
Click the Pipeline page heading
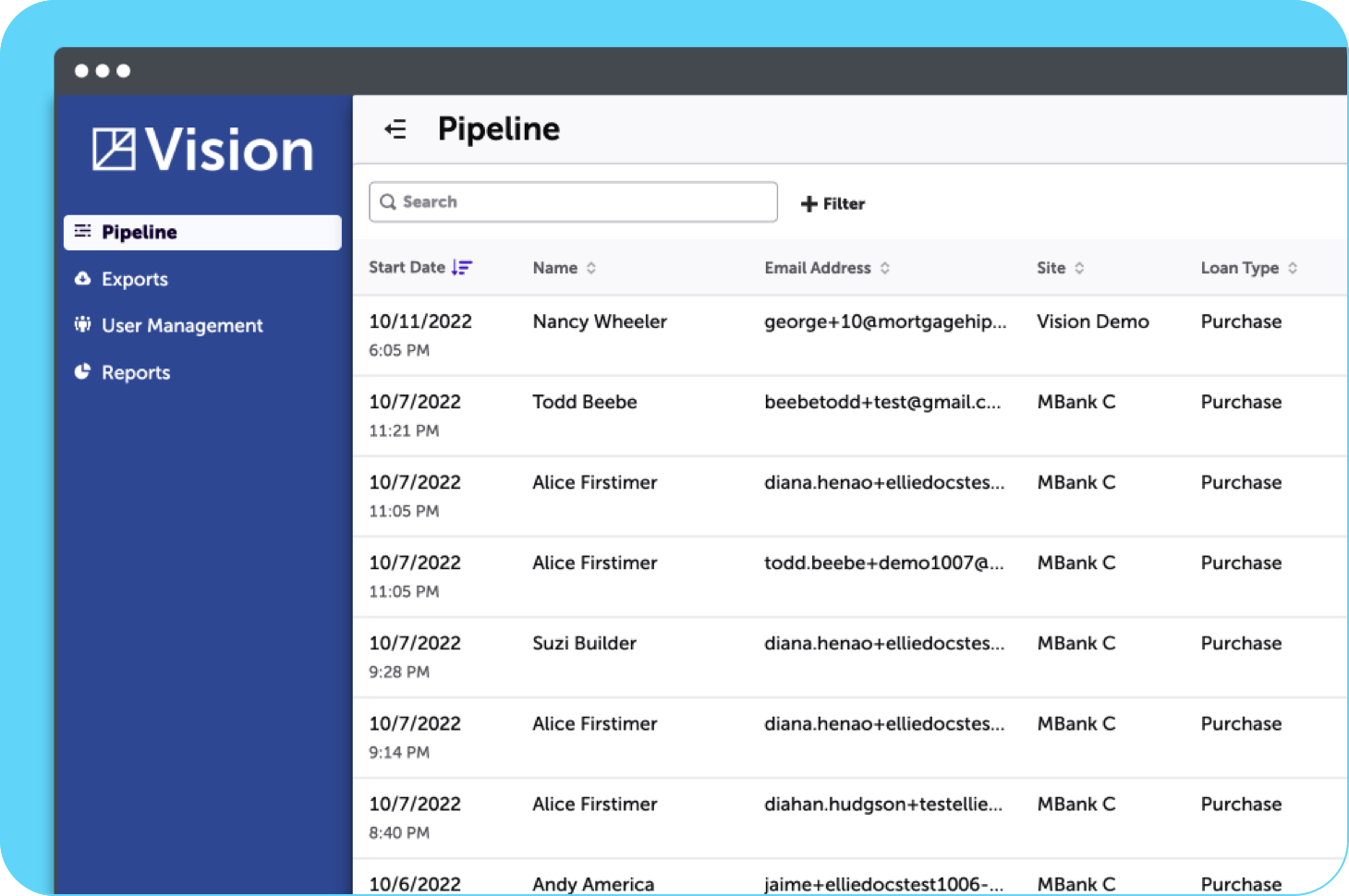[499, 129]
